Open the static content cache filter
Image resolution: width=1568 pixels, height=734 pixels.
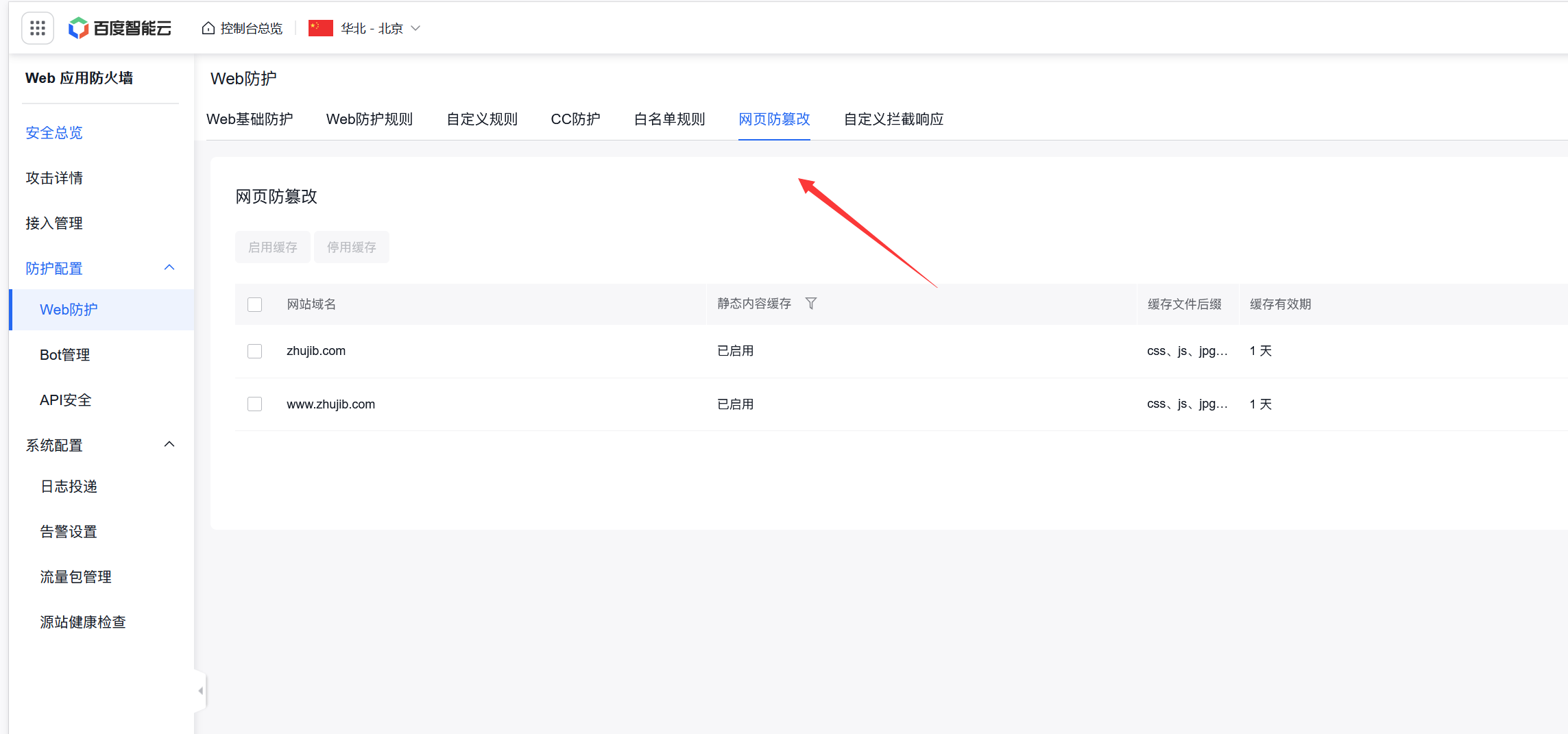(x=811, y=303)
